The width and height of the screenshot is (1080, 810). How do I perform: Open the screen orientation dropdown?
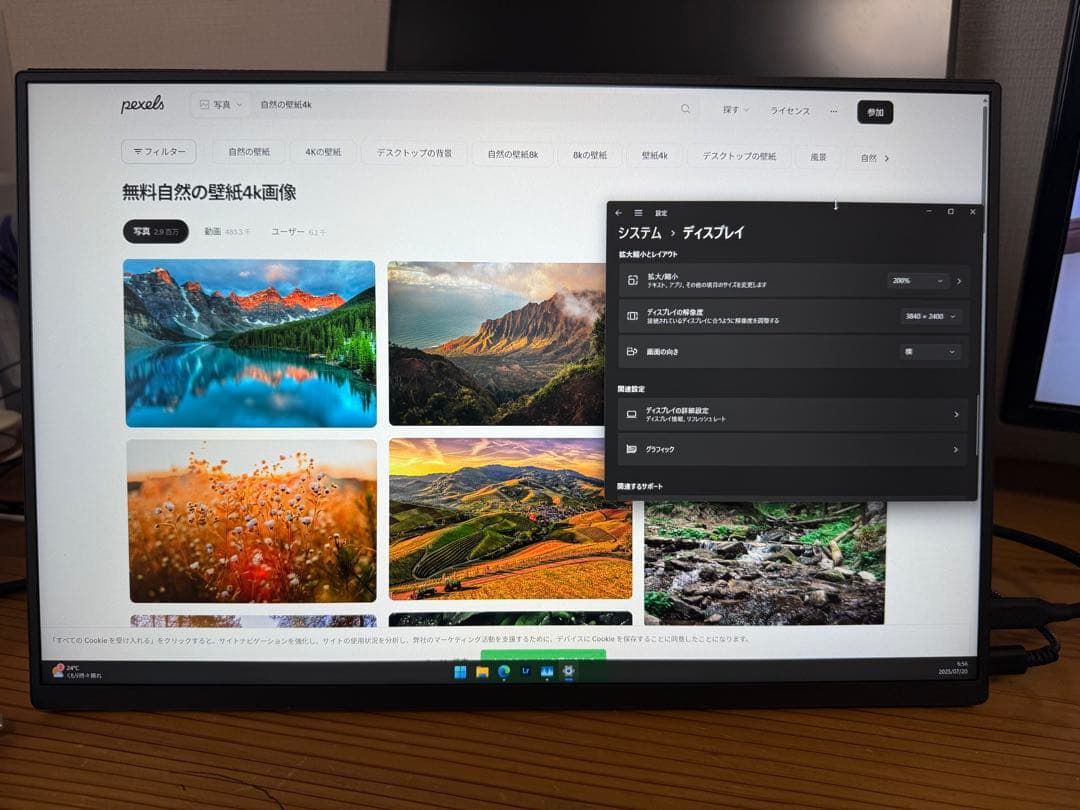point(930,352)
